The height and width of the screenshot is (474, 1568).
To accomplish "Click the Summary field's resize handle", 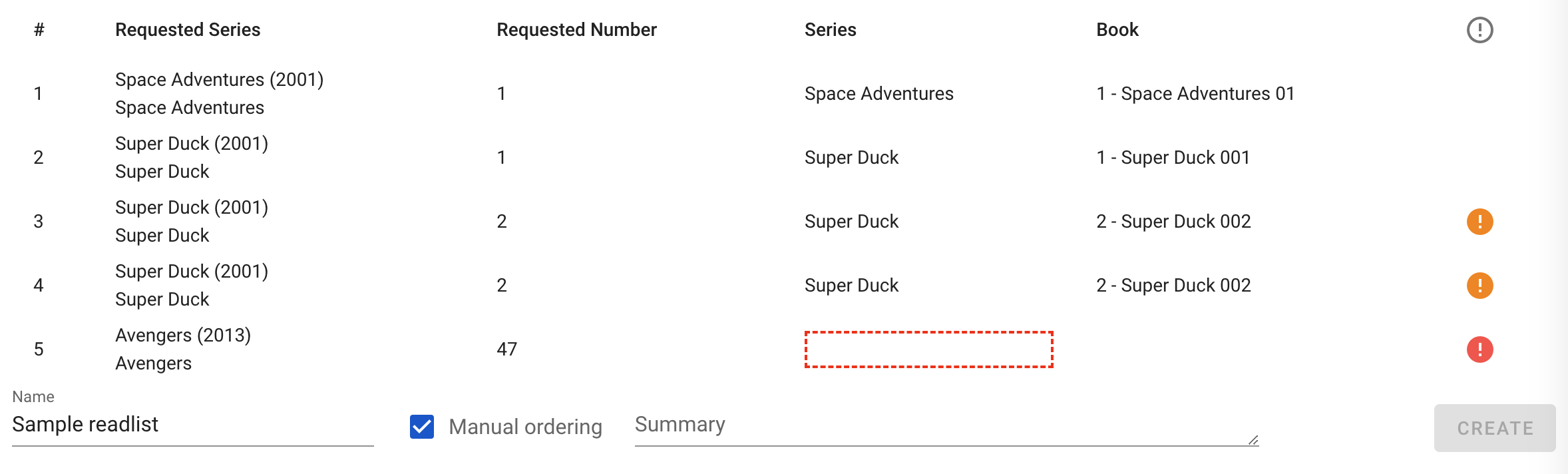I will (x=1253, y=440).
